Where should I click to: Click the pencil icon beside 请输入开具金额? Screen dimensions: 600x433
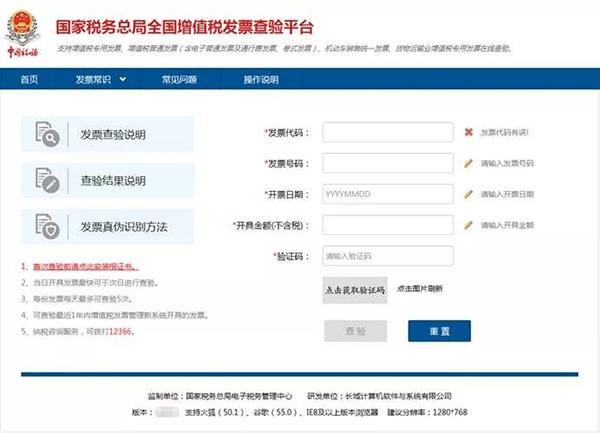tap(468, 225)
